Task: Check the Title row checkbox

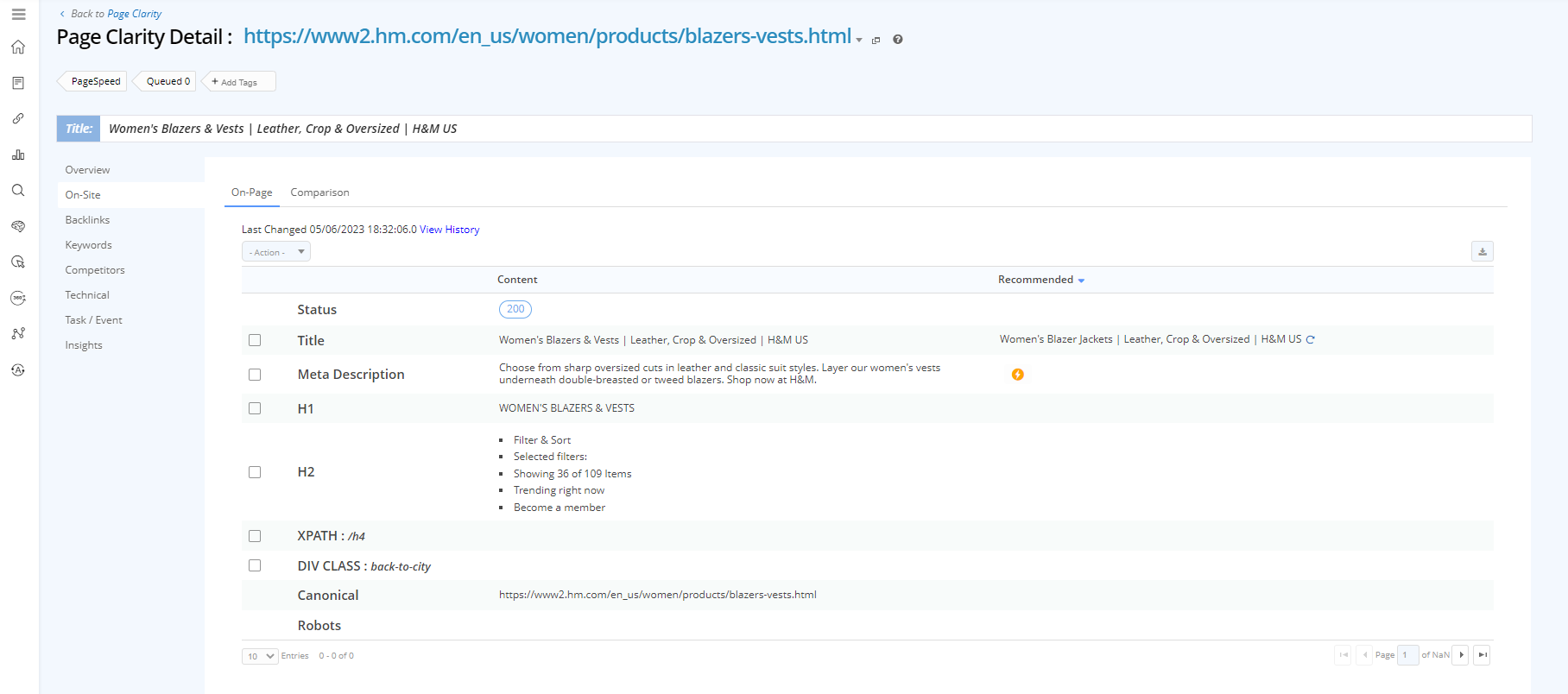Action: [x=255, y=340]
